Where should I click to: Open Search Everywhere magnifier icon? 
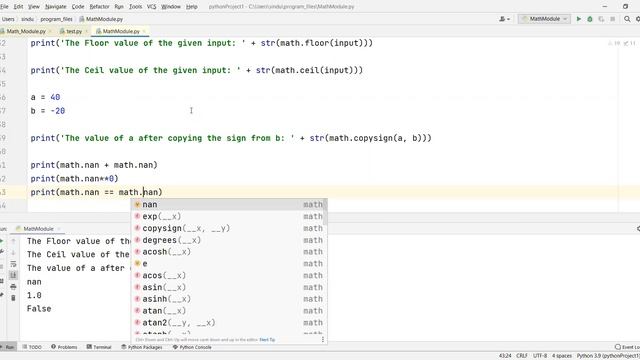627,19
